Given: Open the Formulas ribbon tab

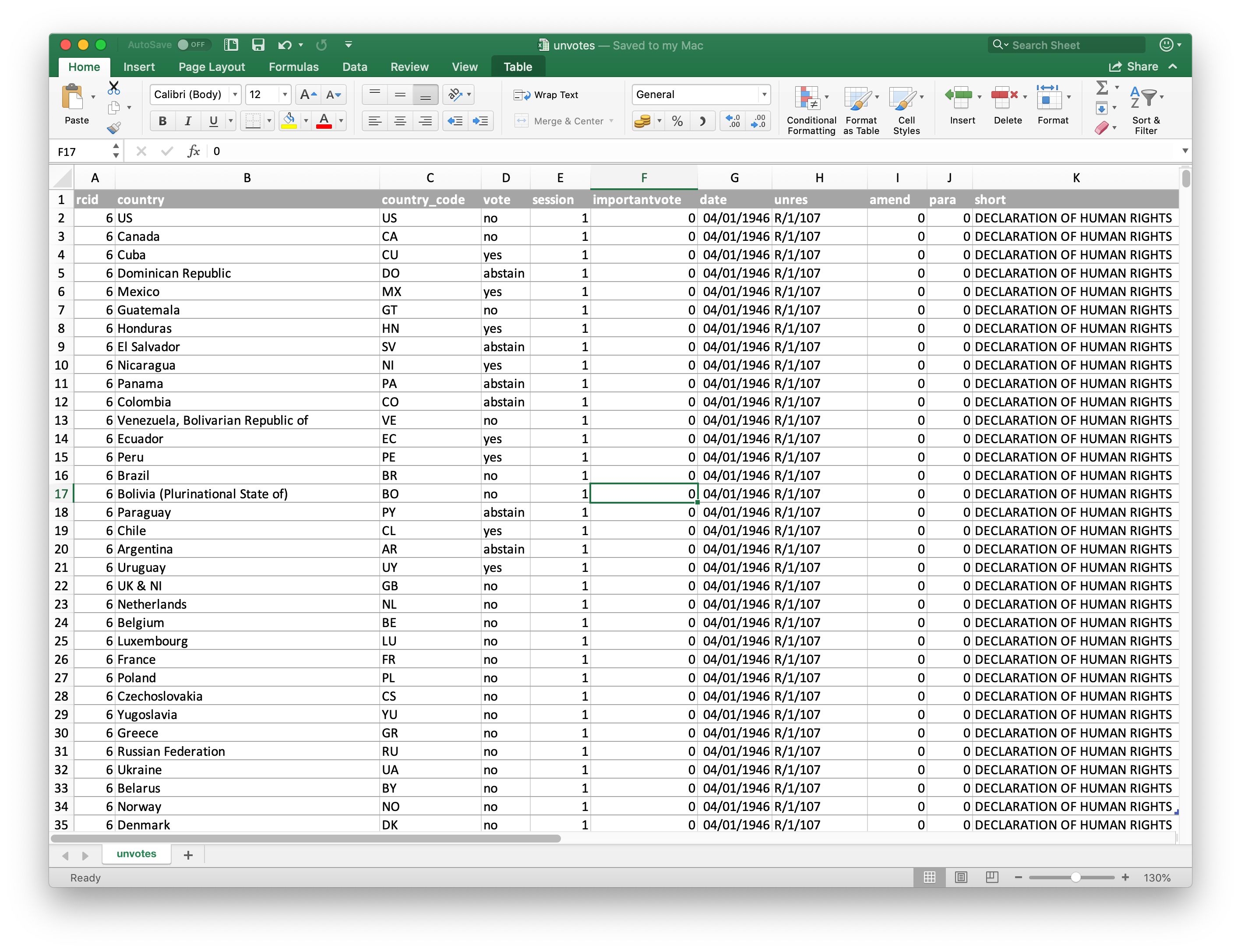Looking at the screenshot, I should pyautogui.click(x=293, y=66).
